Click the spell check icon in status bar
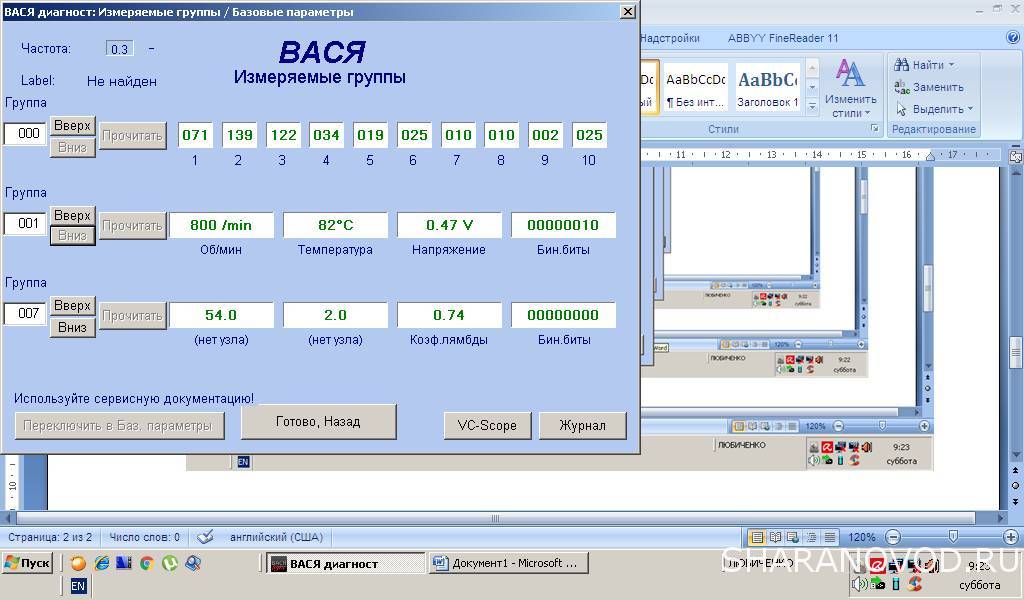The width and height of the screenshot is (1024, 600). point(205,537)
